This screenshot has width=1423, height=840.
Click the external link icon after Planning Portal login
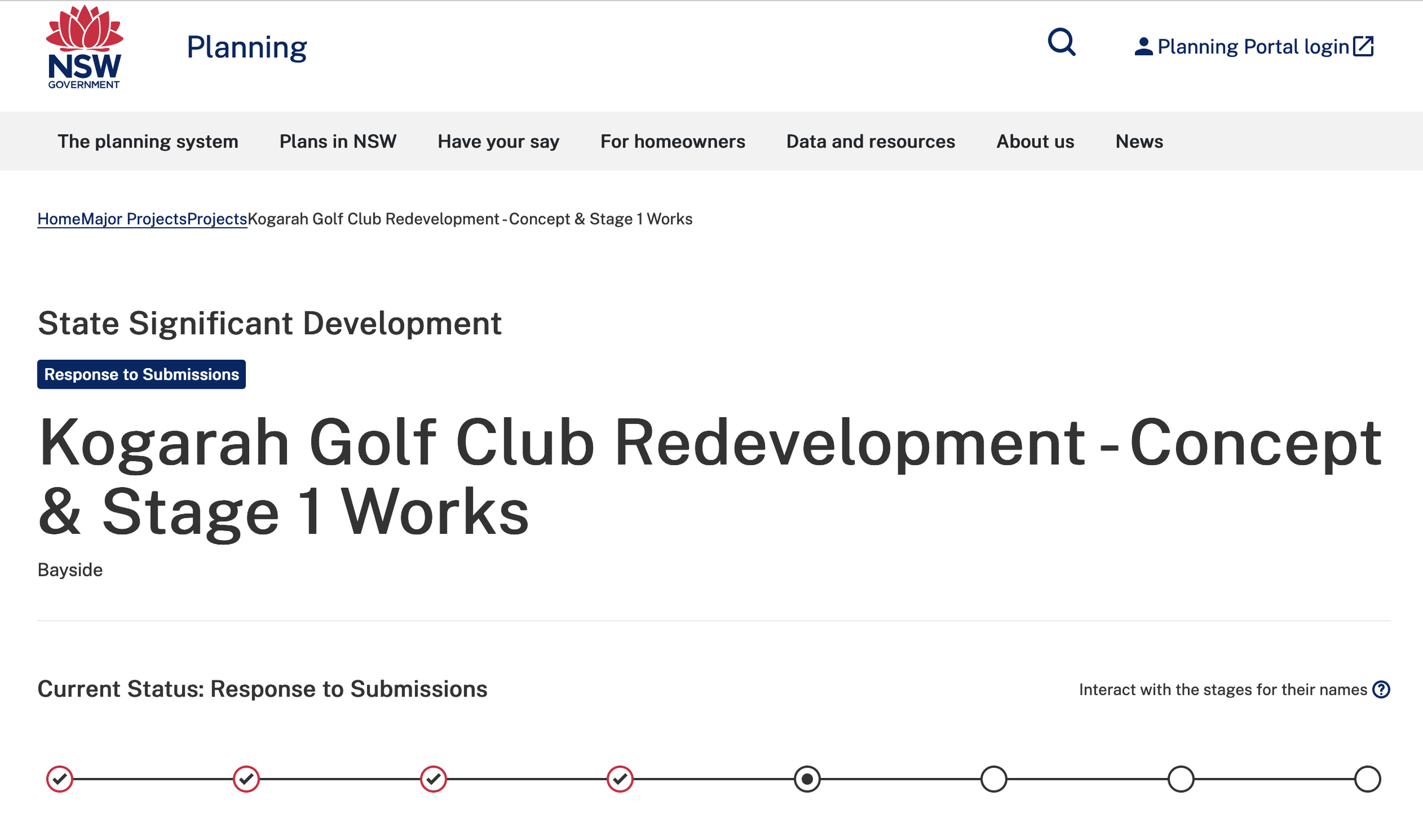[x=1363, y=46]
